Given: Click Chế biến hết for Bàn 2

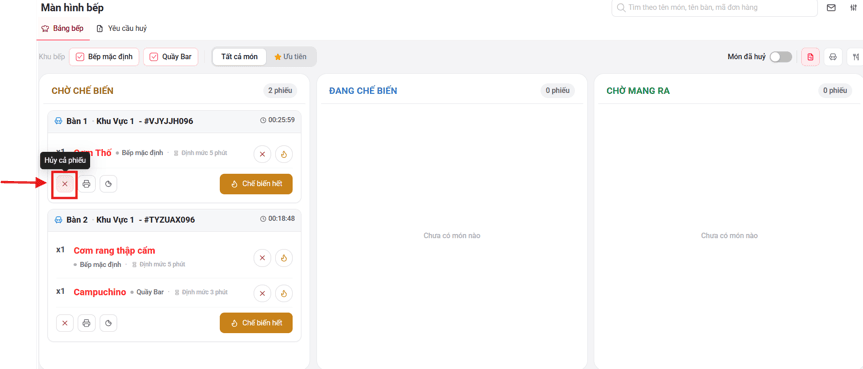Looking at the screenshot, I should click(x=256, y=323).
